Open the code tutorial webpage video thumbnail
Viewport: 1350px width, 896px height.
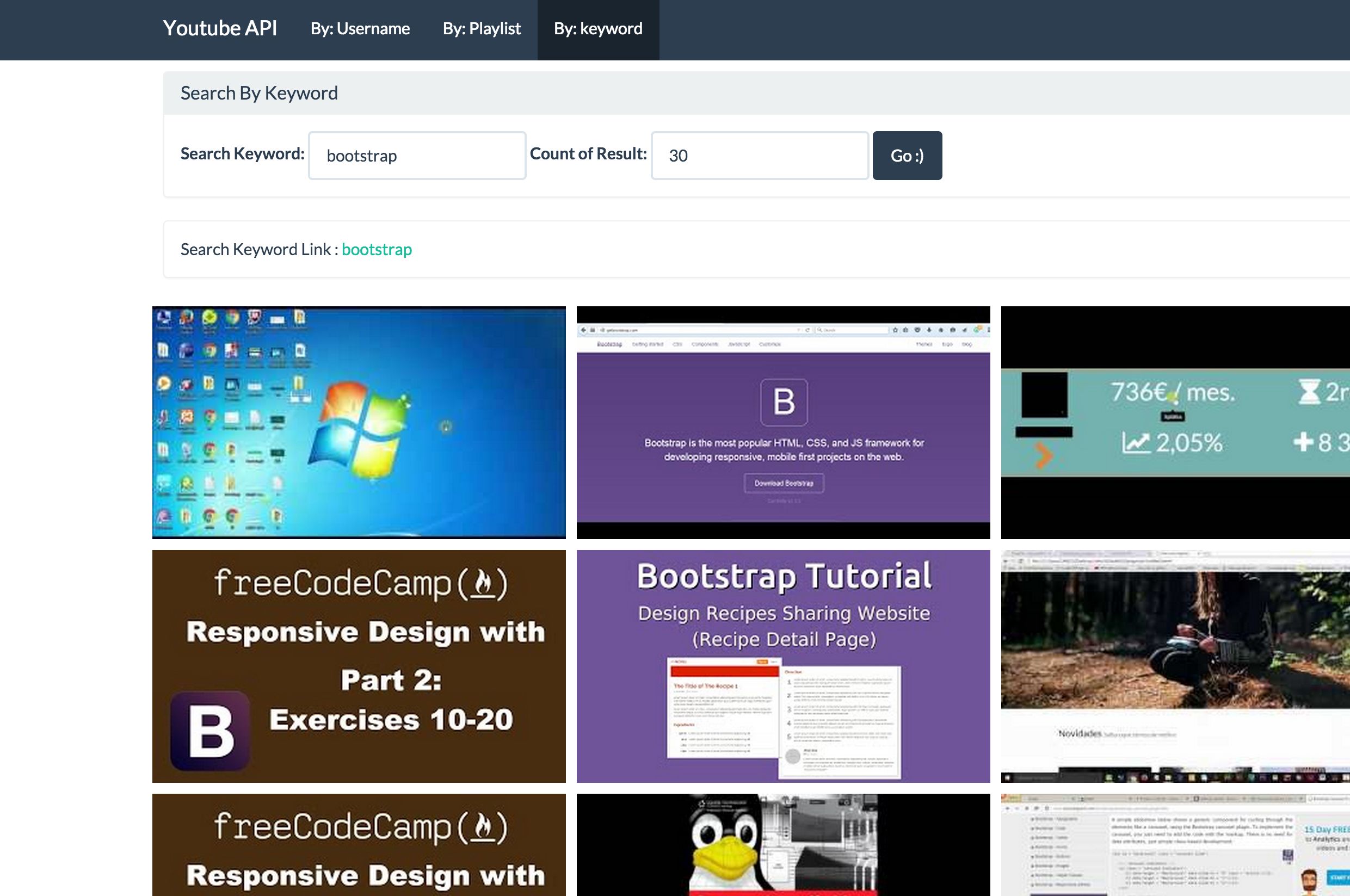1175,844
